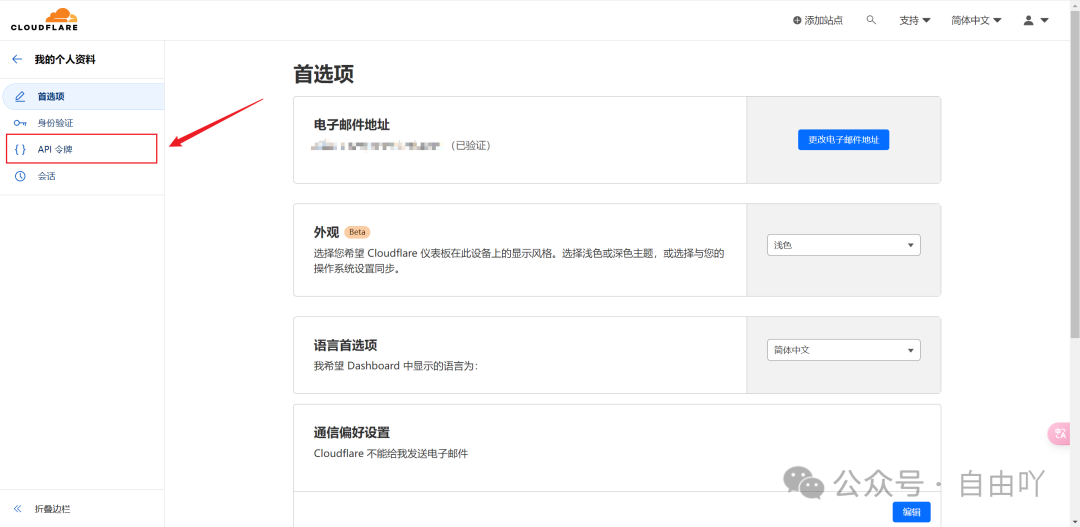Screen dimensions: 1080x527
Task: Click text Cloudflare 不能给我发送电子邮件
Action: (391, 453)
